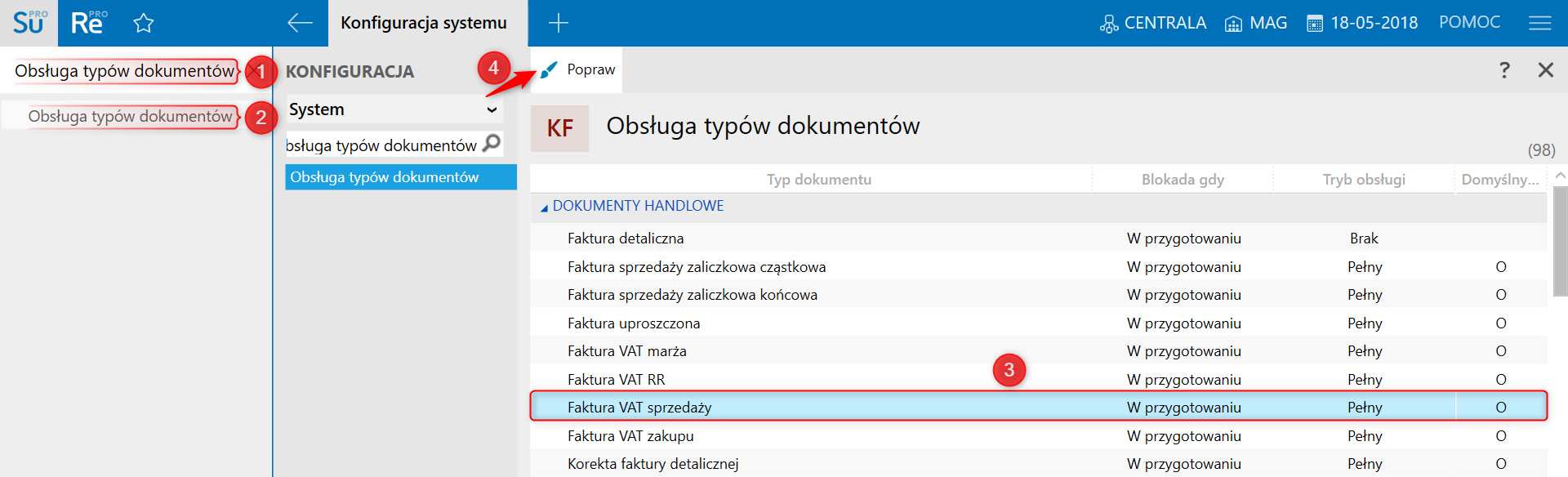Click CENTRALA branch selector
Image resolution: width=1568 pixels, height=477 pixels.
coord(1152,23)
